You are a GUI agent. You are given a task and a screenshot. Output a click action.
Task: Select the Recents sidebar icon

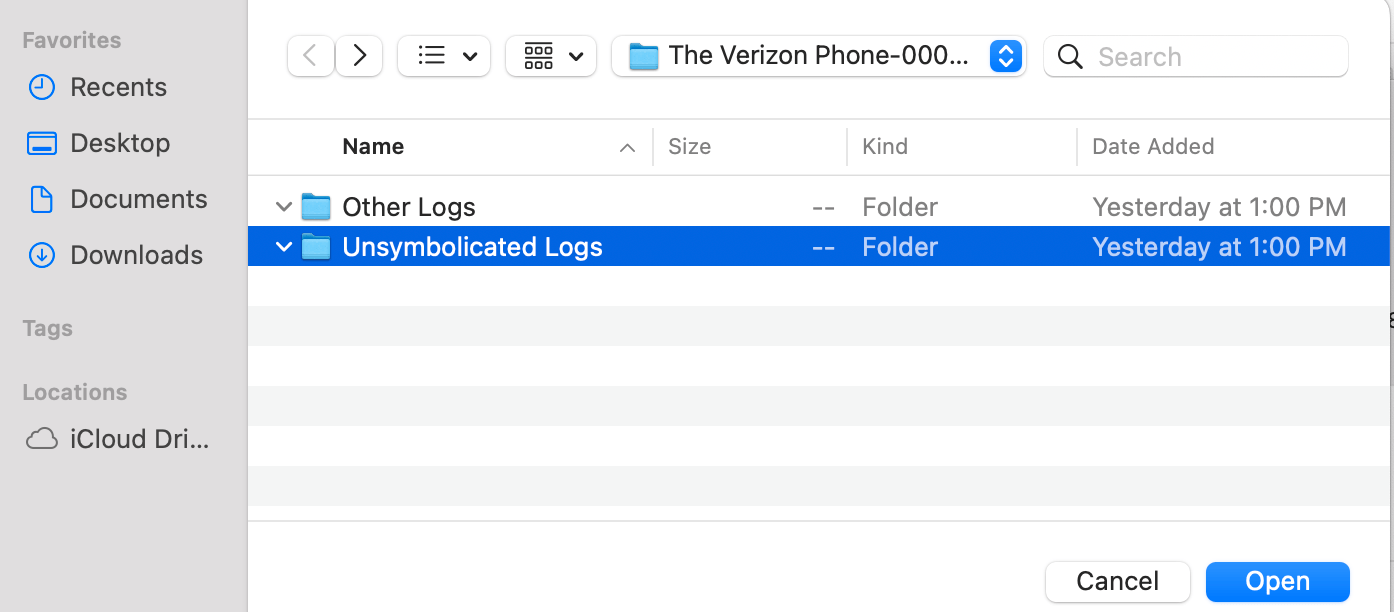[41, 87]
